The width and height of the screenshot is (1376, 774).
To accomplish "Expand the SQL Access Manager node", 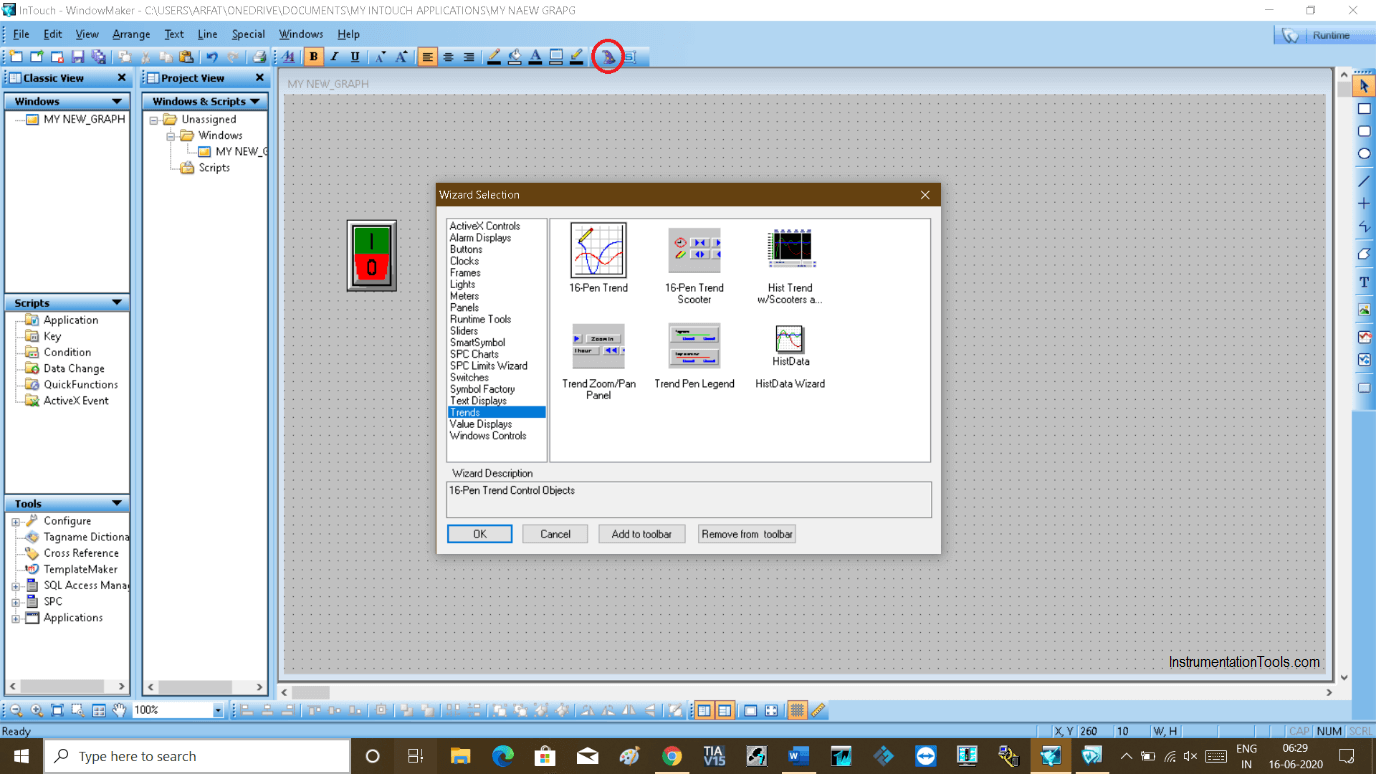I will [x=16, y=585].
